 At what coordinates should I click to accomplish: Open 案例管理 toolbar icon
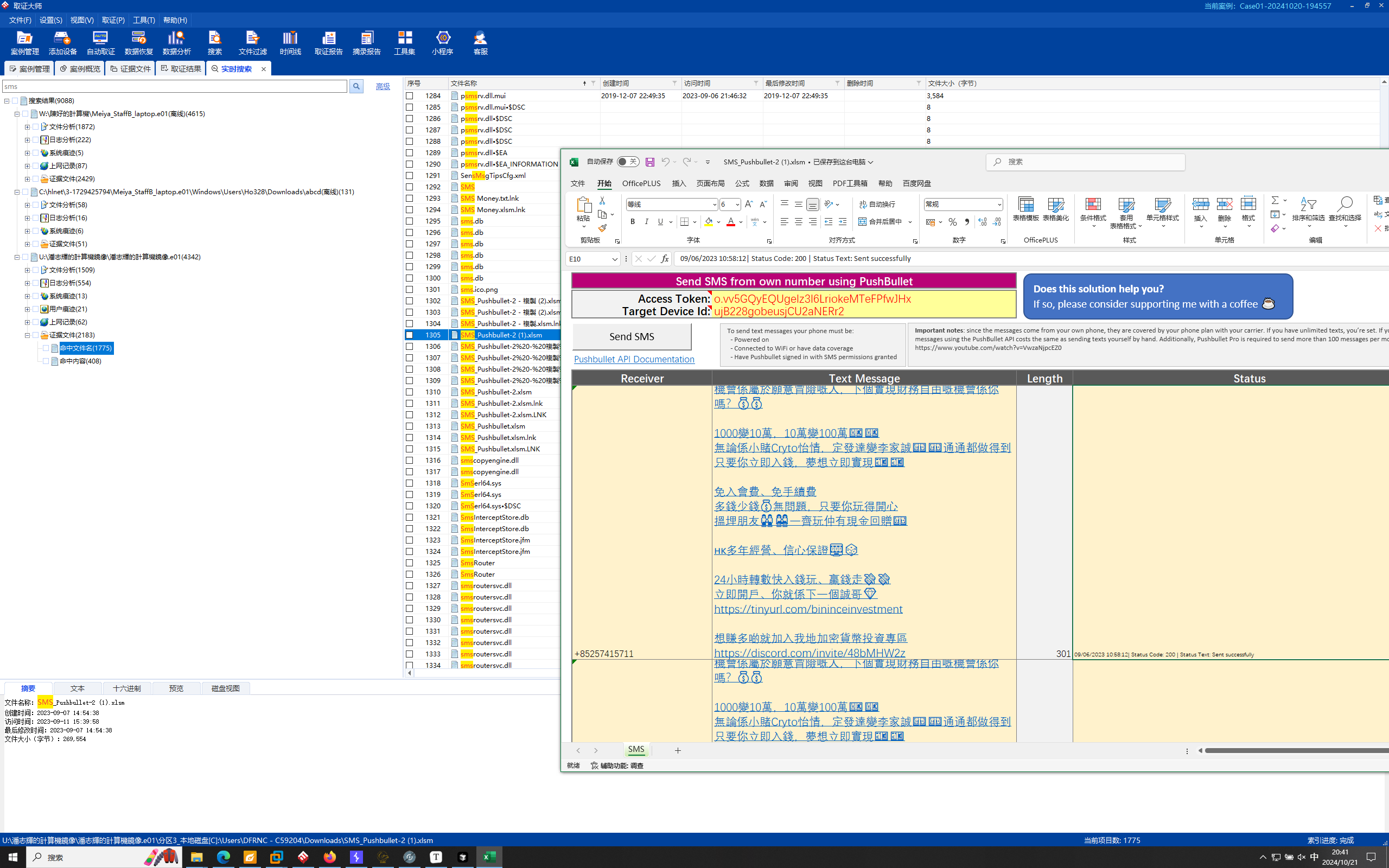[24, 43]
